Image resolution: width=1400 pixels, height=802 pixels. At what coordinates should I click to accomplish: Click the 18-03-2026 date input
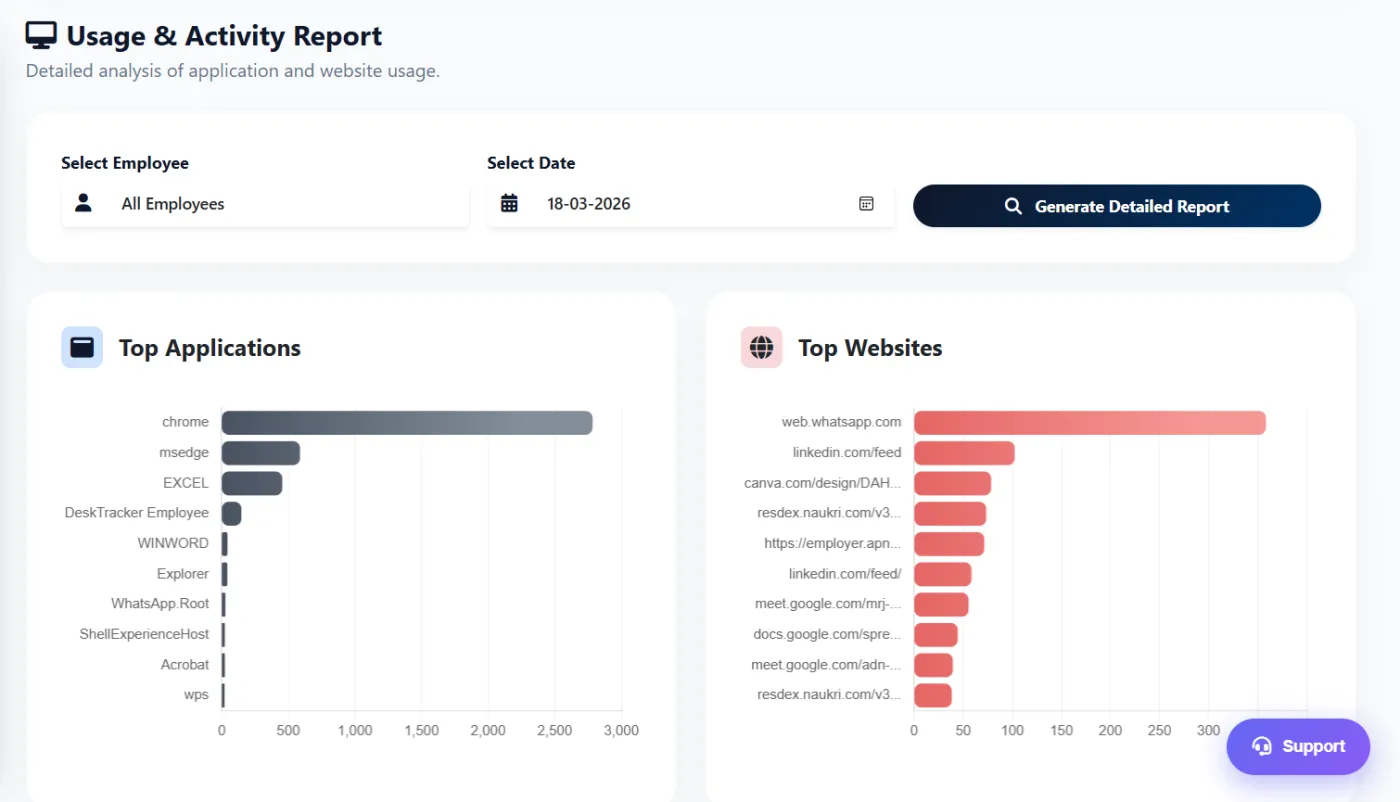691,204
